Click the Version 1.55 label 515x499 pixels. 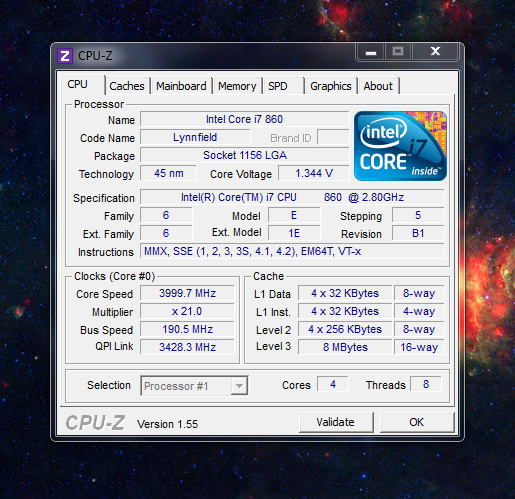tap(167, 424)
